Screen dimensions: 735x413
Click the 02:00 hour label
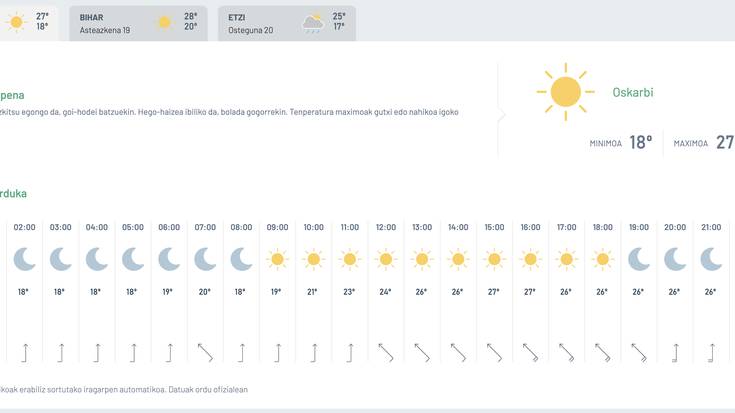tap(24, 227)
